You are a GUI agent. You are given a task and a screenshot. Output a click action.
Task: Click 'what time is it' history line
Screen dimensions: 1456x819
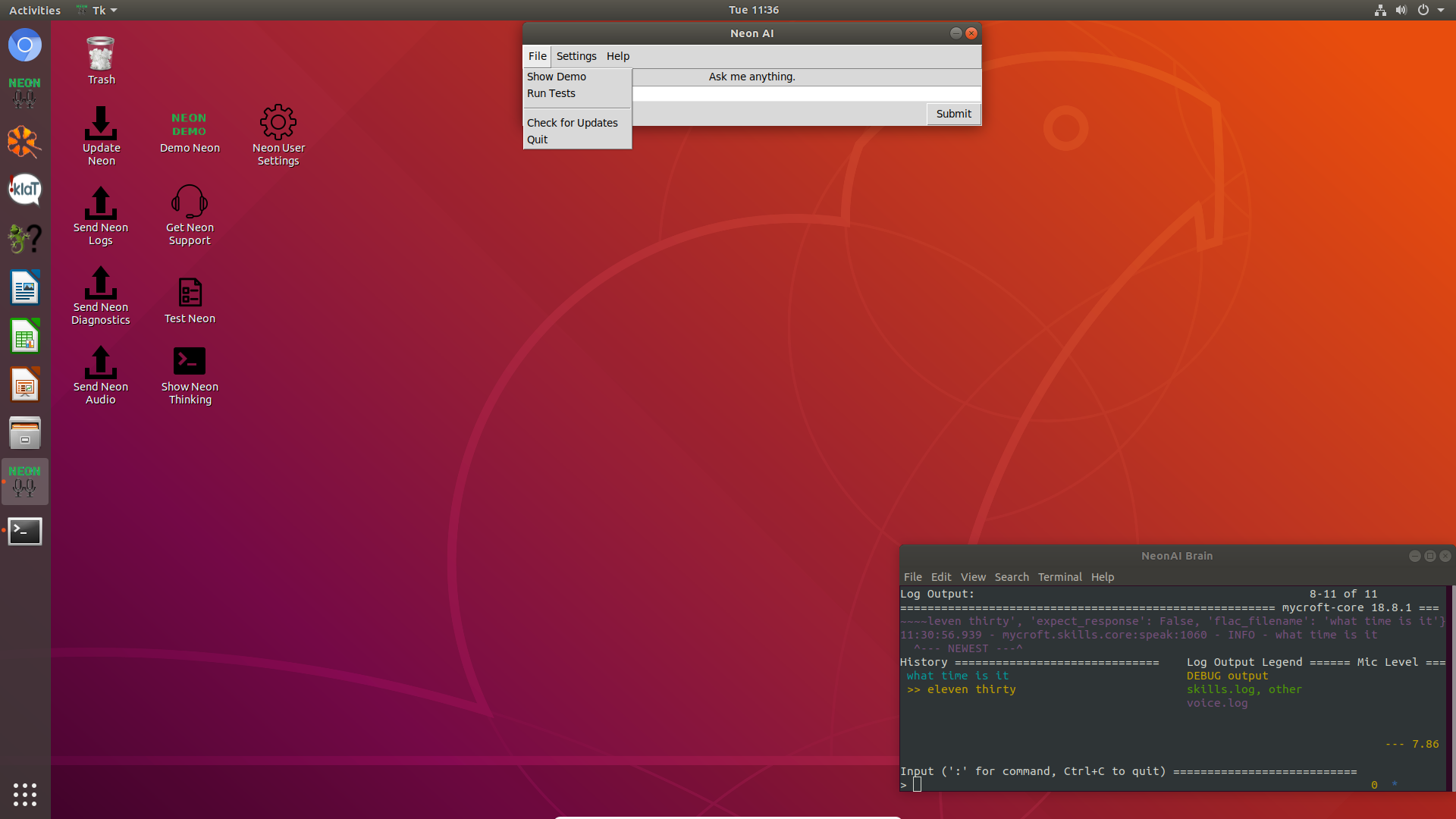(x=958, y=676)
